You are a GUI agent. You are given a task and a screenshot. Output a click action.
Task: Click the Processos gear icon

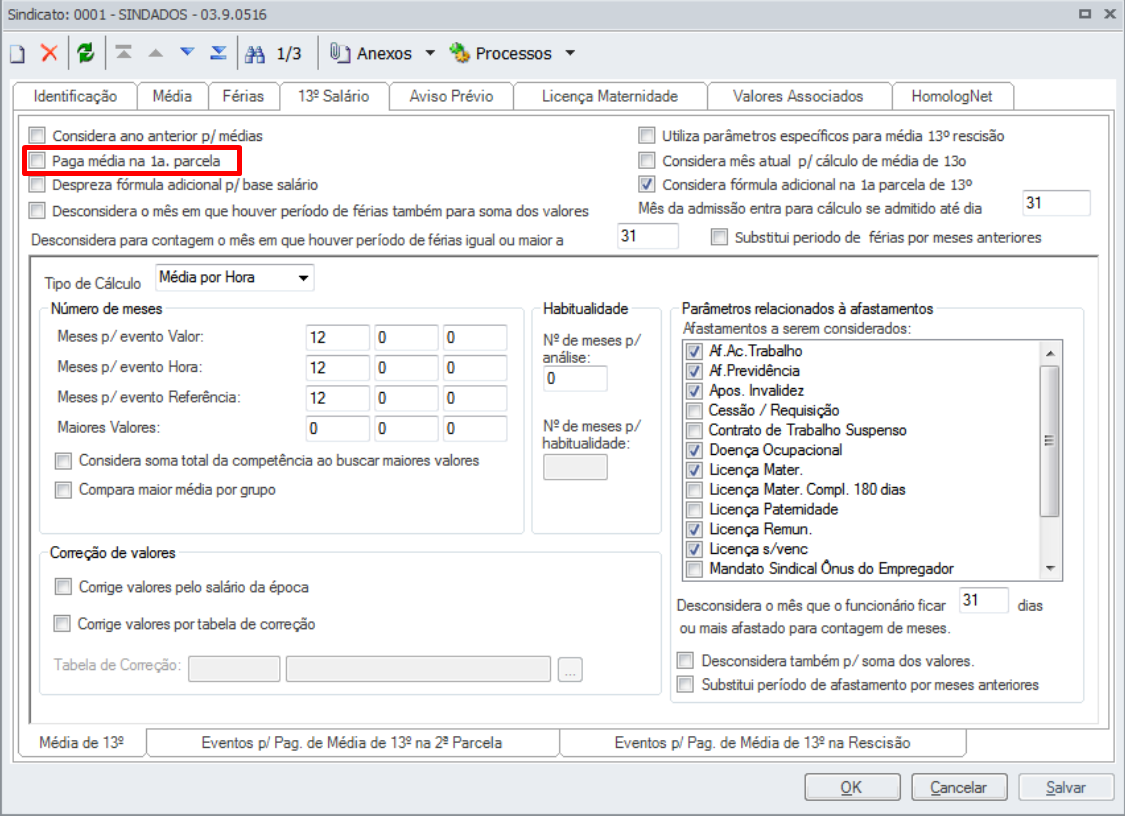pos(459,52)
